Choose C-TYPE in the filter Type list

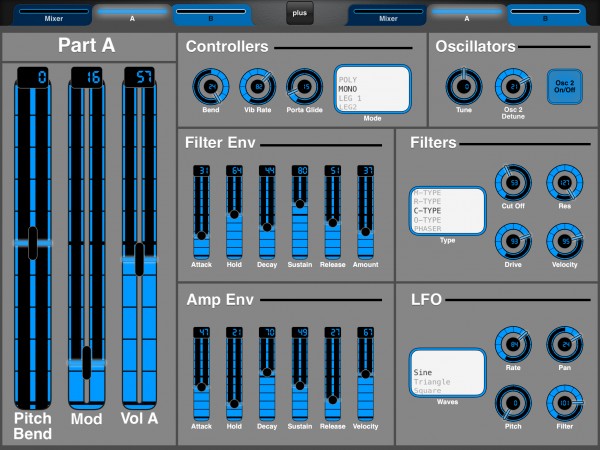[x=427, y=210]
